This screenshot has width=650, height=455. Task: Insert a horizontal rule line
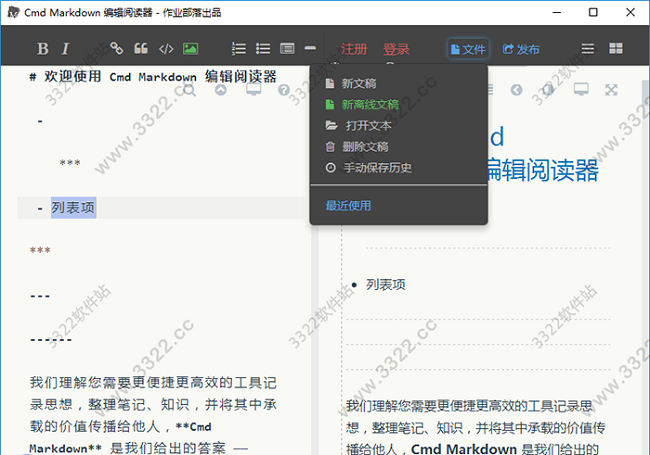coord(310,48)
